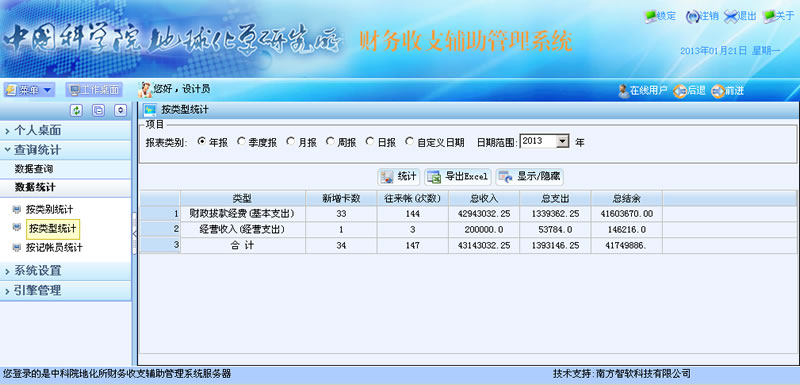
Task: Go forward with the 前进 icon
Action: (718, 91)
